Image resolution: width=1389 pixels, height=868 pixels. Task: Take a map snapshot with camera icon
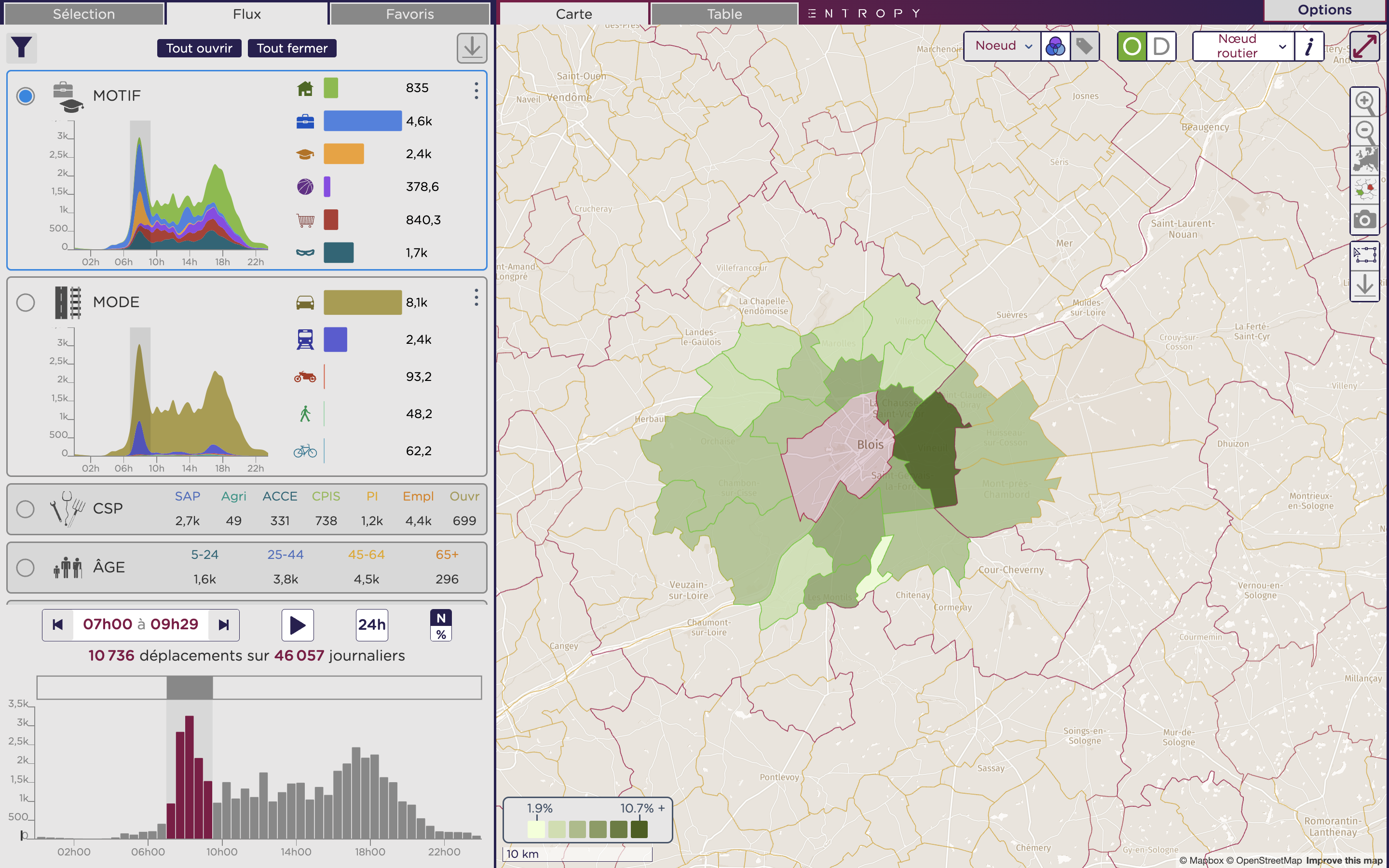1364,219
